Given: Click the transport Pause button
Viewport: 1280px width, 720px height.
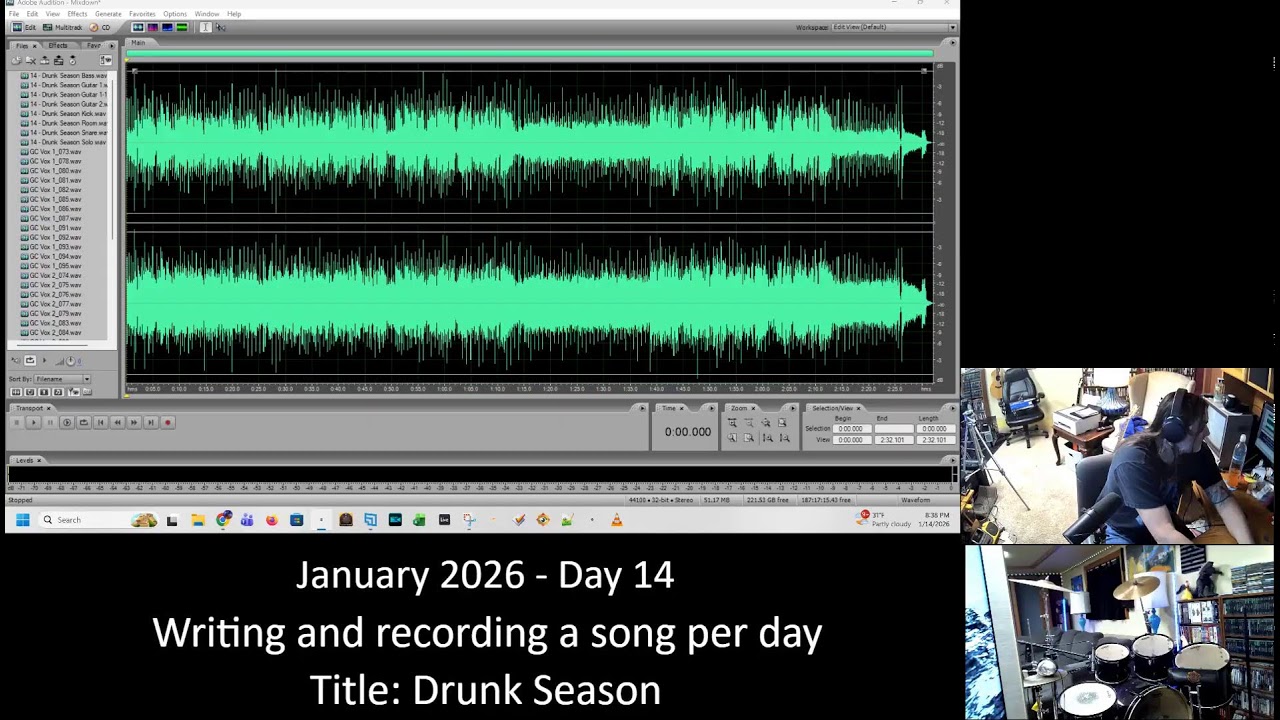Looking at the screenshot, I should [x=50, y=422].
